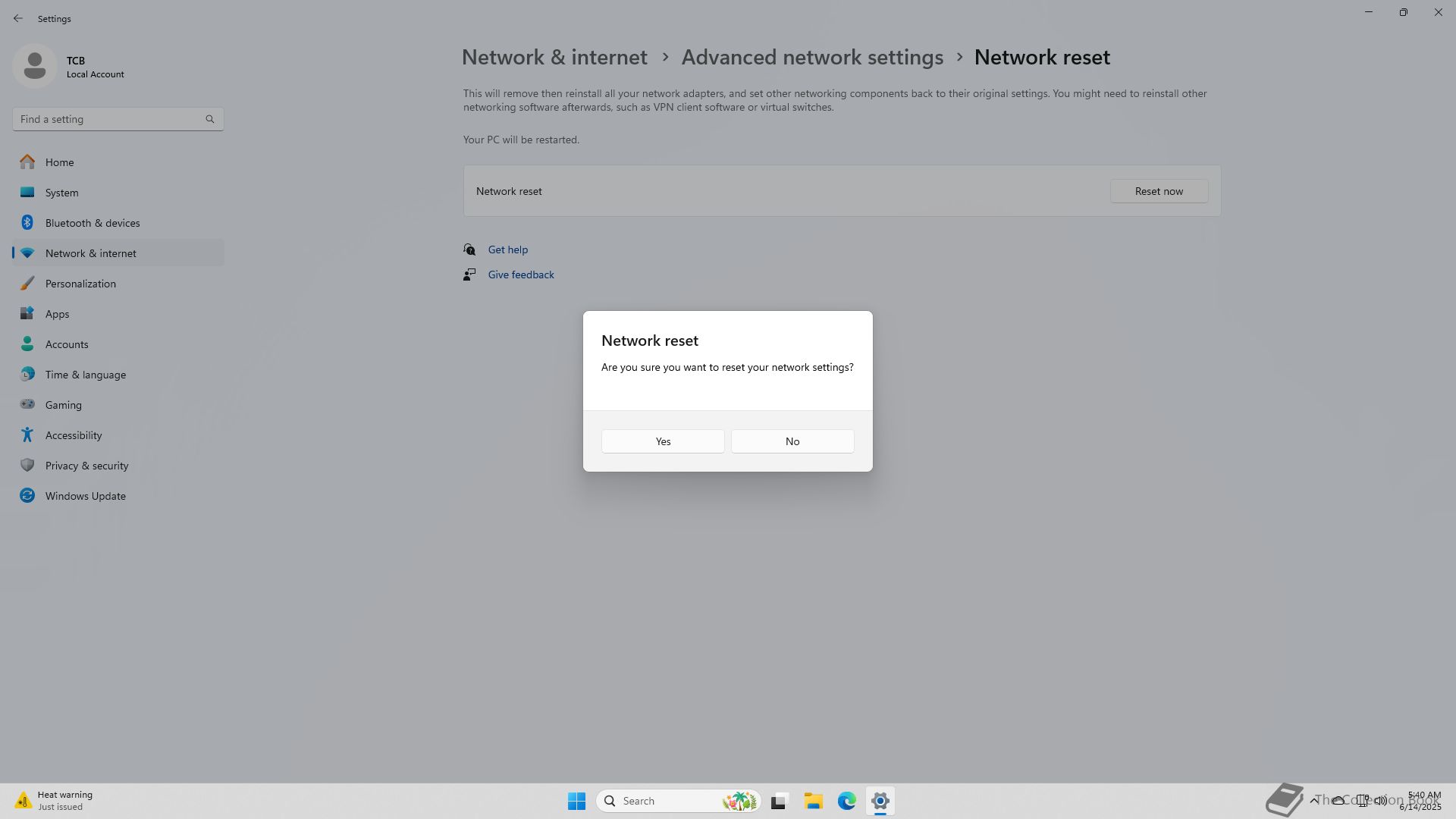The width and height of the screenshot is (1456, 819).
Task: Navigate to Advanced network settings breadcrumb
Action: pos(812,58)
